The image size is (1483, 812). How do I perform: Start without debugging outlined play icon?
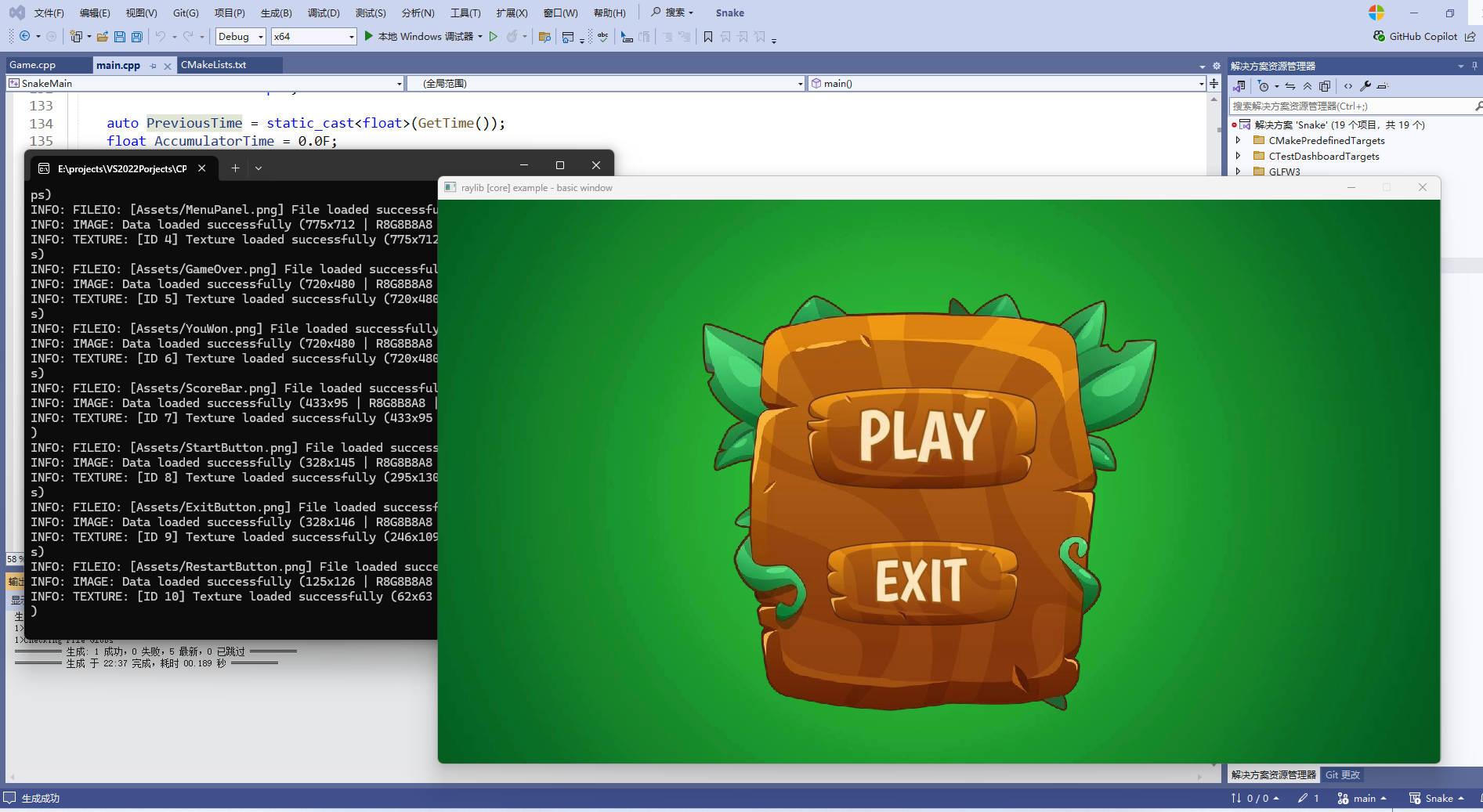click(494, 36)
